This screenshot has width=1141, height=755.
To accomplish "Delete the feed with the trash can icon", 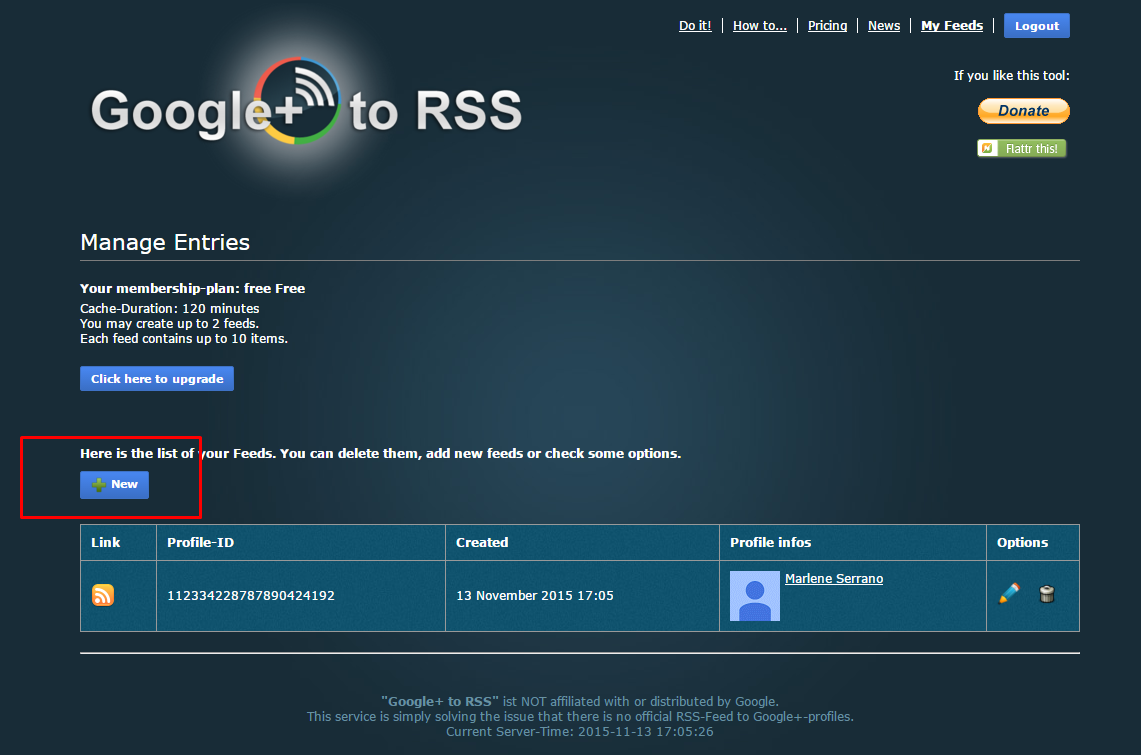I will pos(1047,594).
